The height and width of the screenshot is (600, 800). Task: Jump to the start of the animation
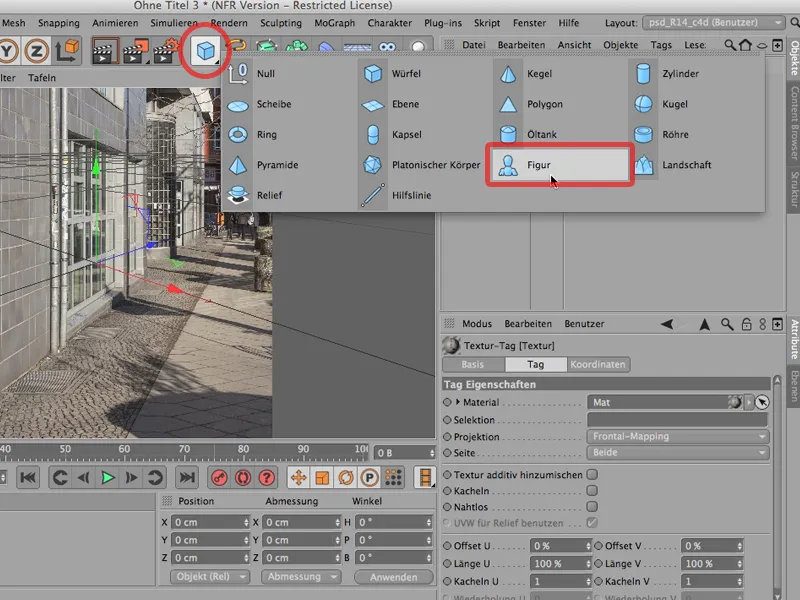(28, 478)
